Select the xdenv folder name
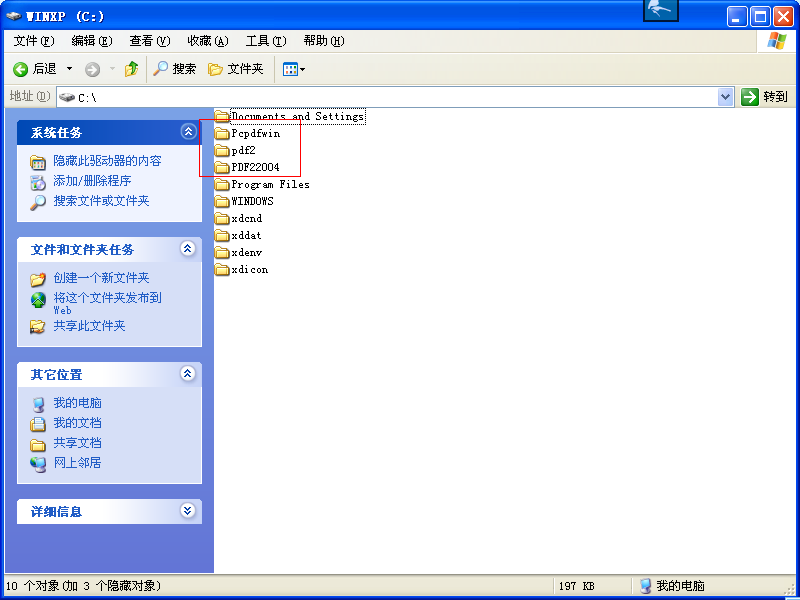 pyautogui.click(x=246, y=253)
